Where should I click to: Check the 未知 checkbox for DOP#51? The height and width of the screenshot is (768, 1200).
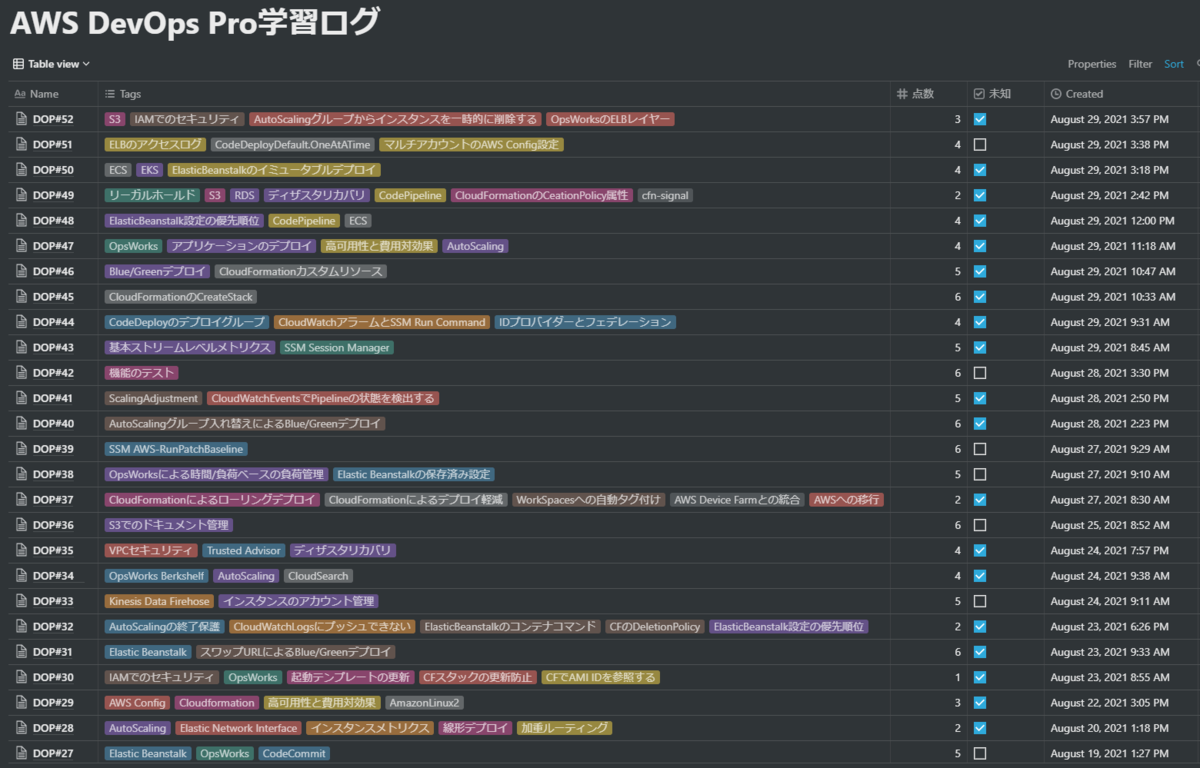point(980,145)
